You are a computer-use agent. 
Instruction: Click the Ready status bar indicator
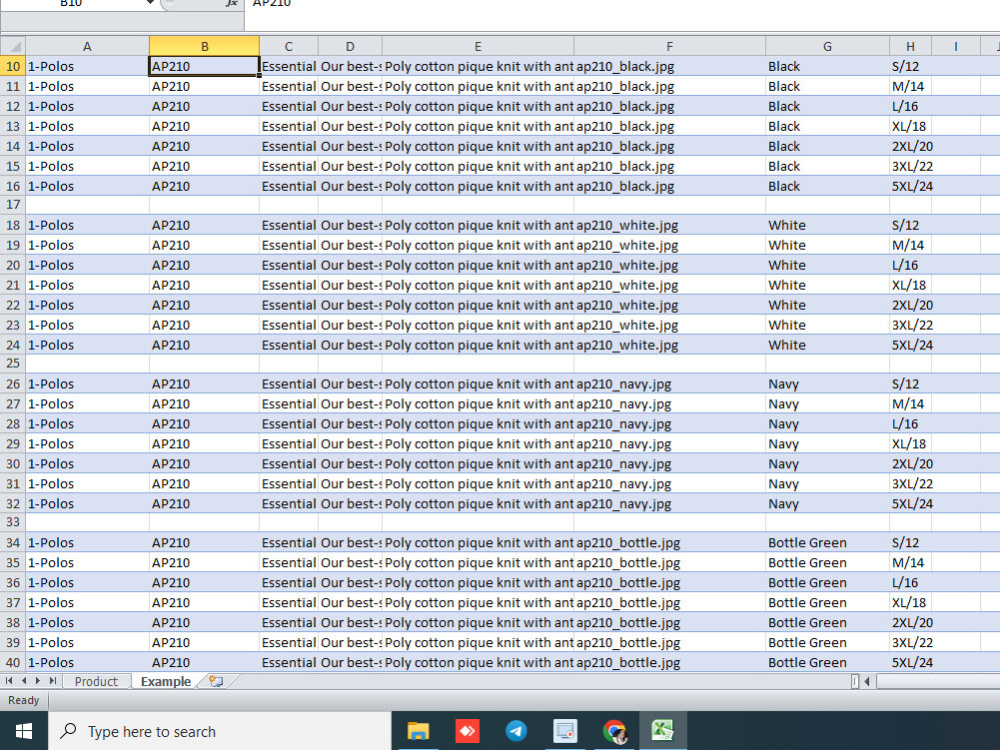24,700
